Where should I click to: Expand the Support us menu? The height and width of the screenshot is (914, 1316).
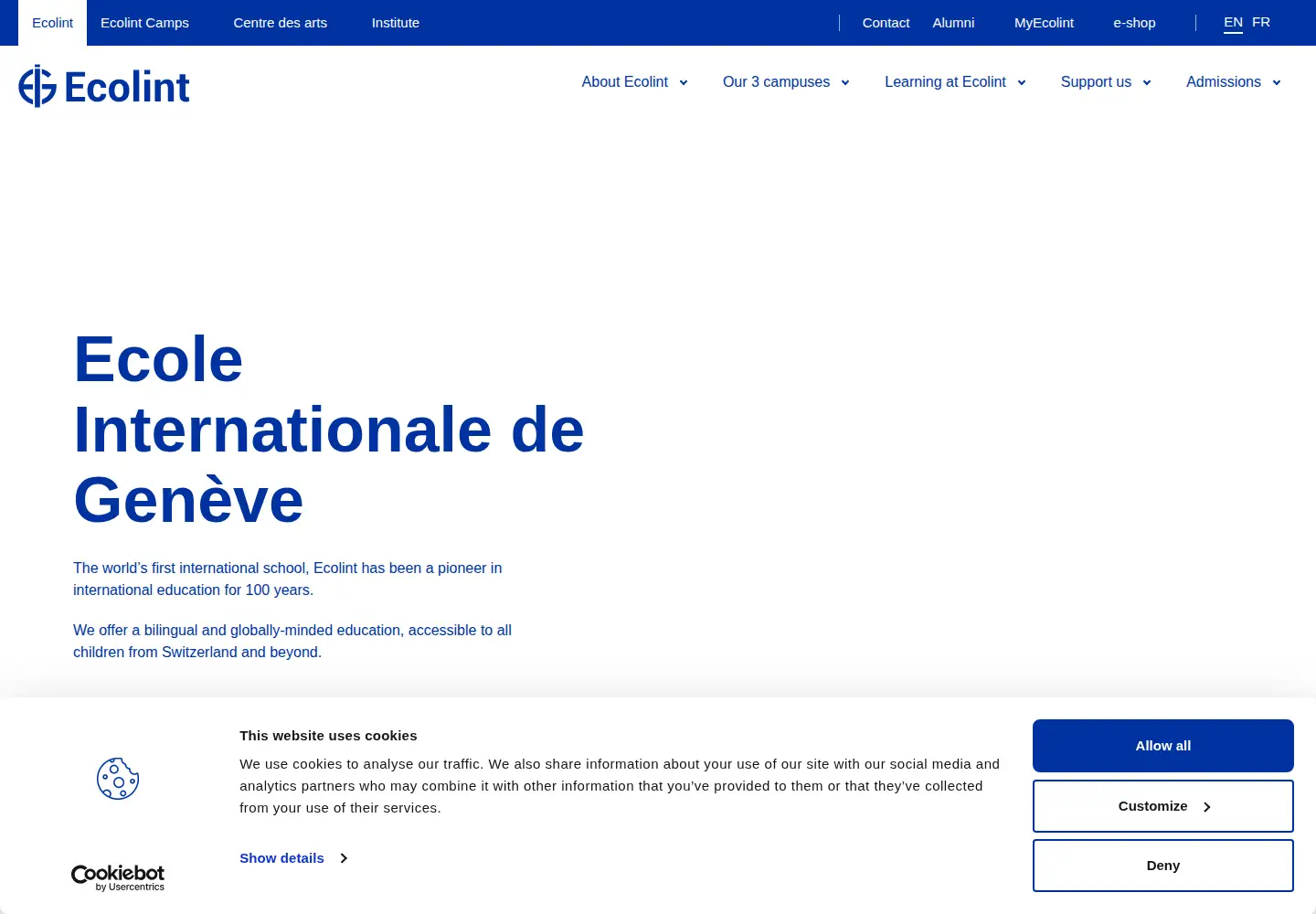pyautogui.click(x=1106, y=82)
